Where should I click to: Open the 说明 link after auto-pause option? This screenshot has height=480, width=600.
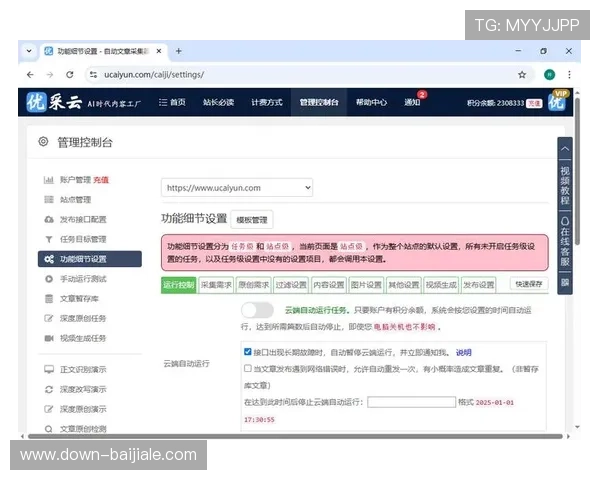tap(463, 353)
